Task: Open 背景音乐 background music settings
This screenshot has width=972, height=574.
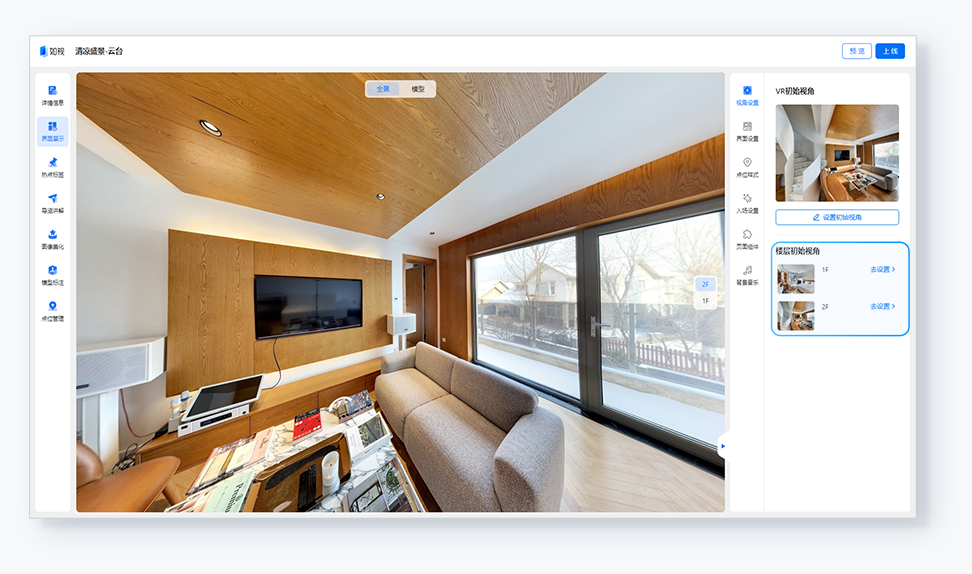Action: (747, 275)
